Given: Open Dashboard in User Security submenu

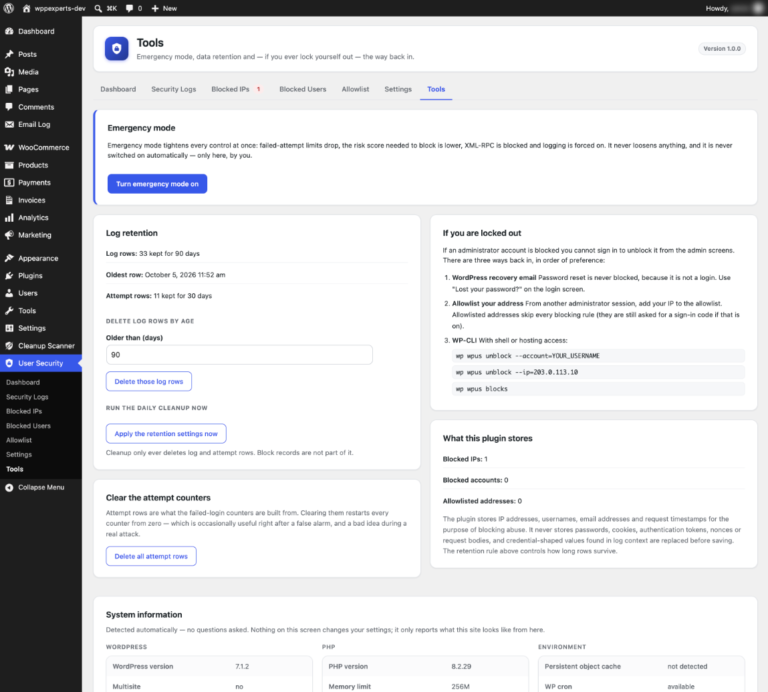Looking at the screenshot, I should pyautogui.click(x=23, y=382).
